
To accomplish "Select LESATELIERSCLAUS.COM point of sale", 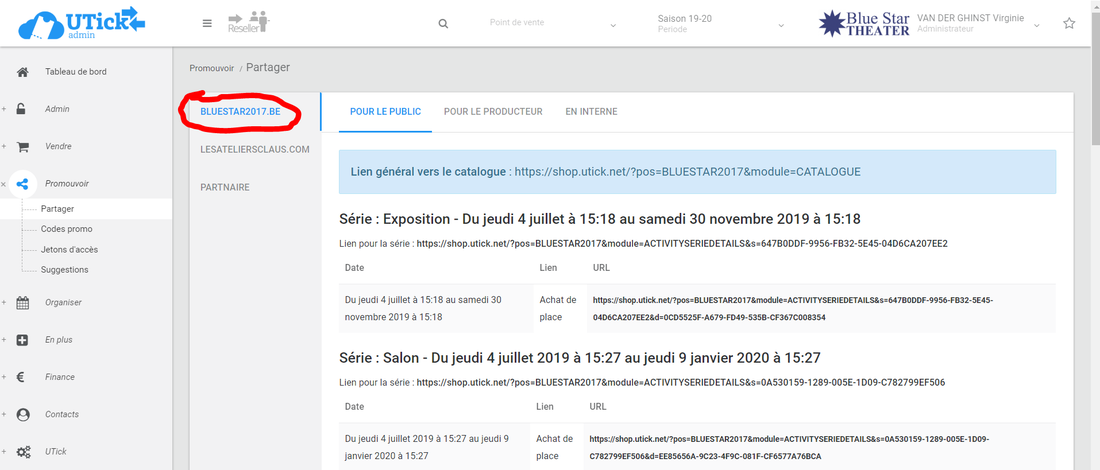I will (255, 150).
